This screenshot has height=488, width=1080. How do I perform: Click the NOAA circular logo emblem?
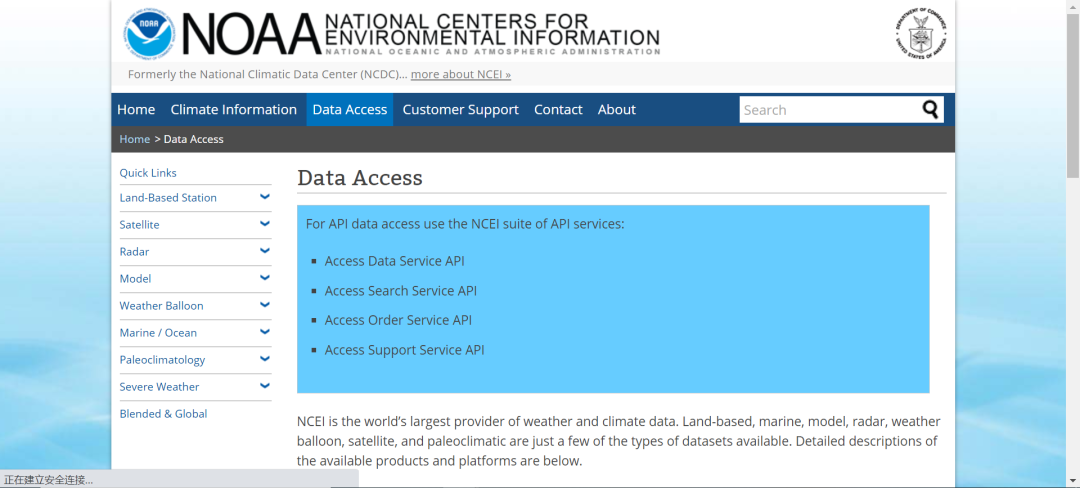(149, 33)
